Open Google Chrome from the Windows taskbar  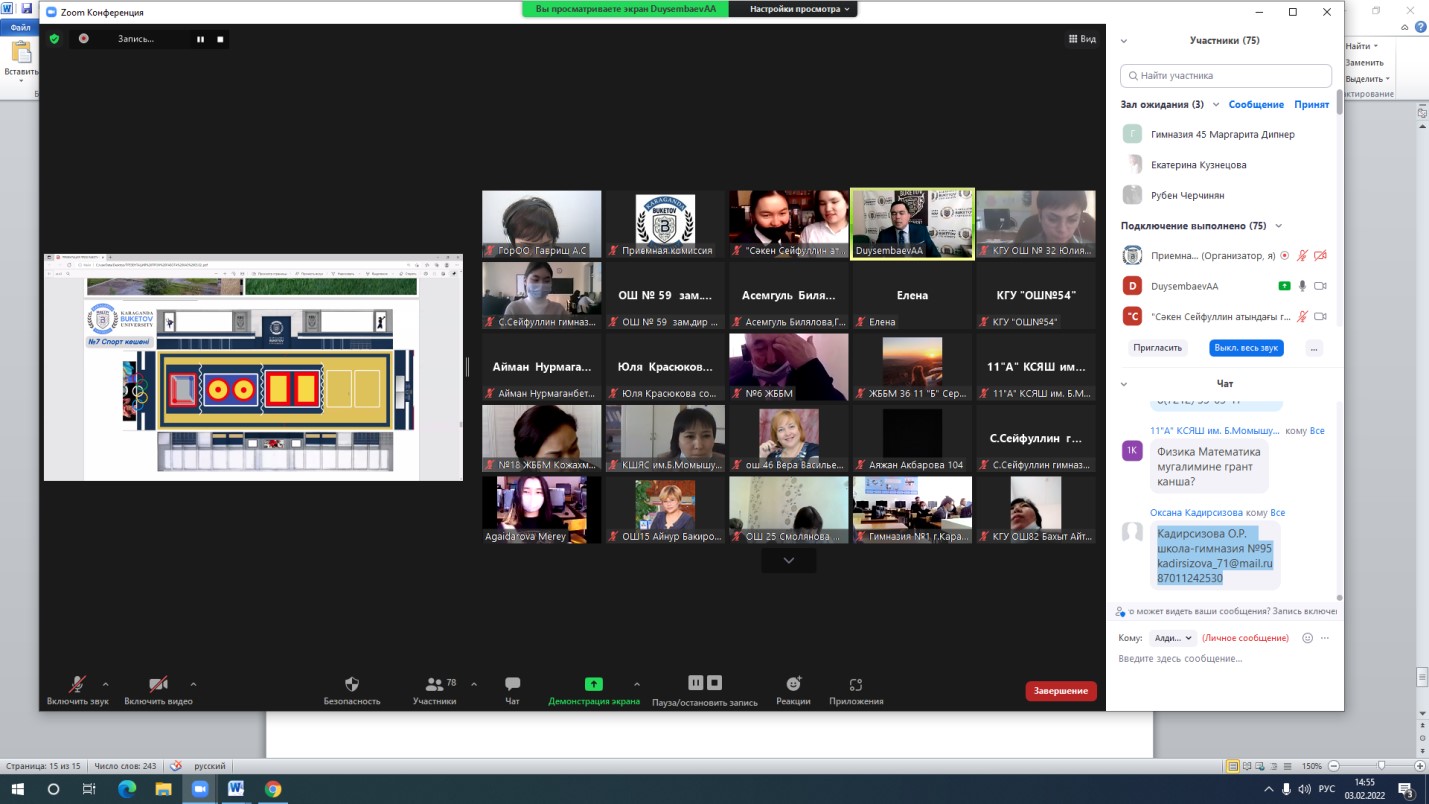coord(272,789)
